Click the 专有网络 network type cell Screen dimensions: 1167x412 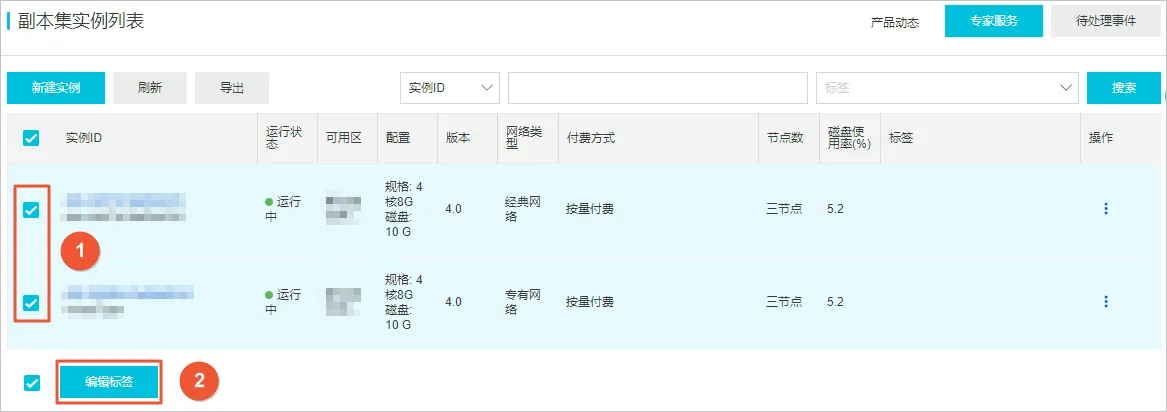[523, 301]
